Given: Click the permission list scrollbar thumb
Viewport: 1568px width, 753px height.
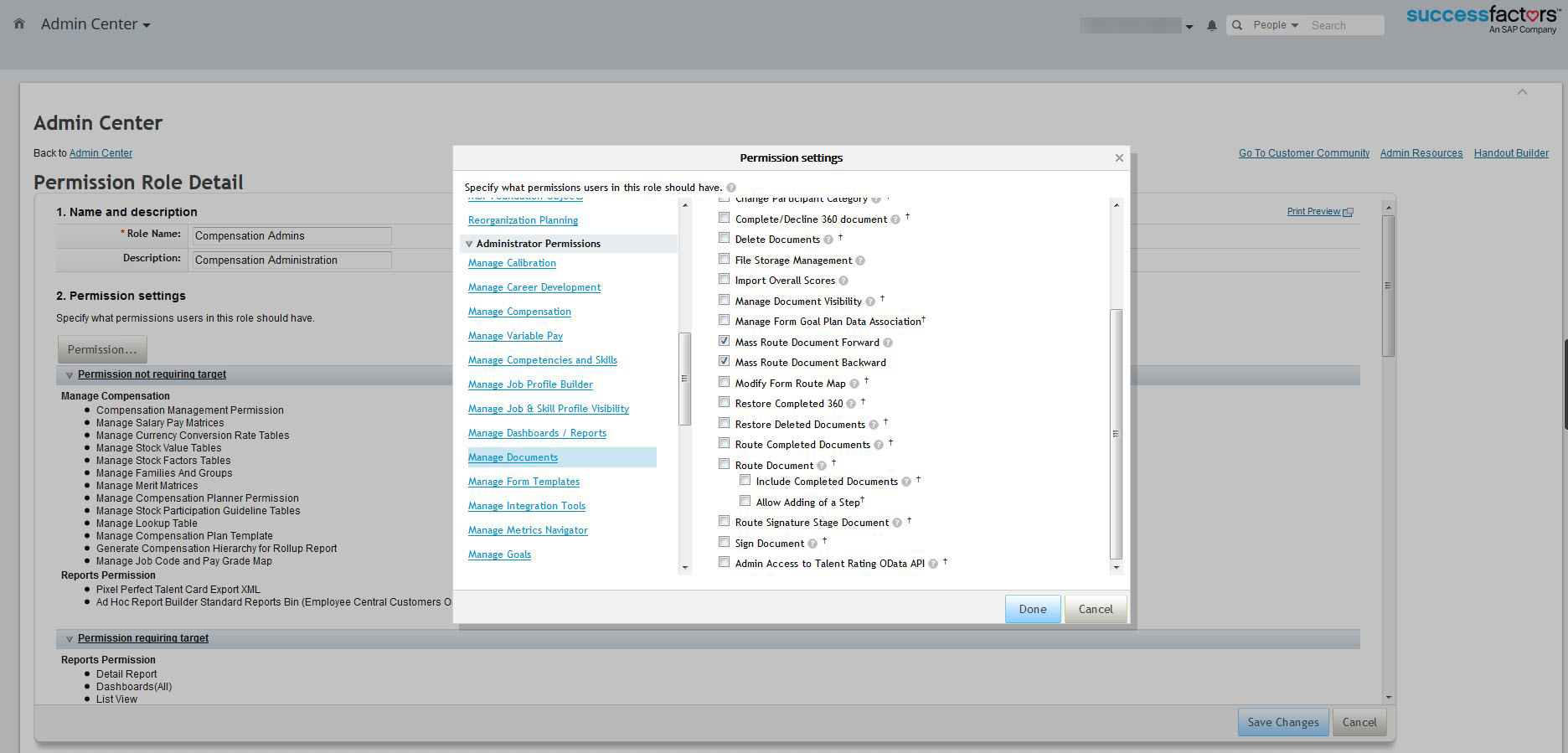Looking at the screenshot, I should (x=1116, y=434).
